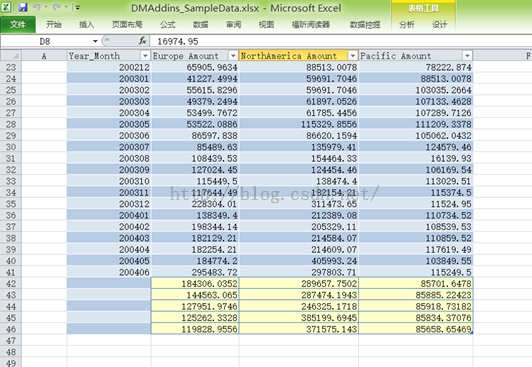Switch to the 插入 ribbon tab

86,24
